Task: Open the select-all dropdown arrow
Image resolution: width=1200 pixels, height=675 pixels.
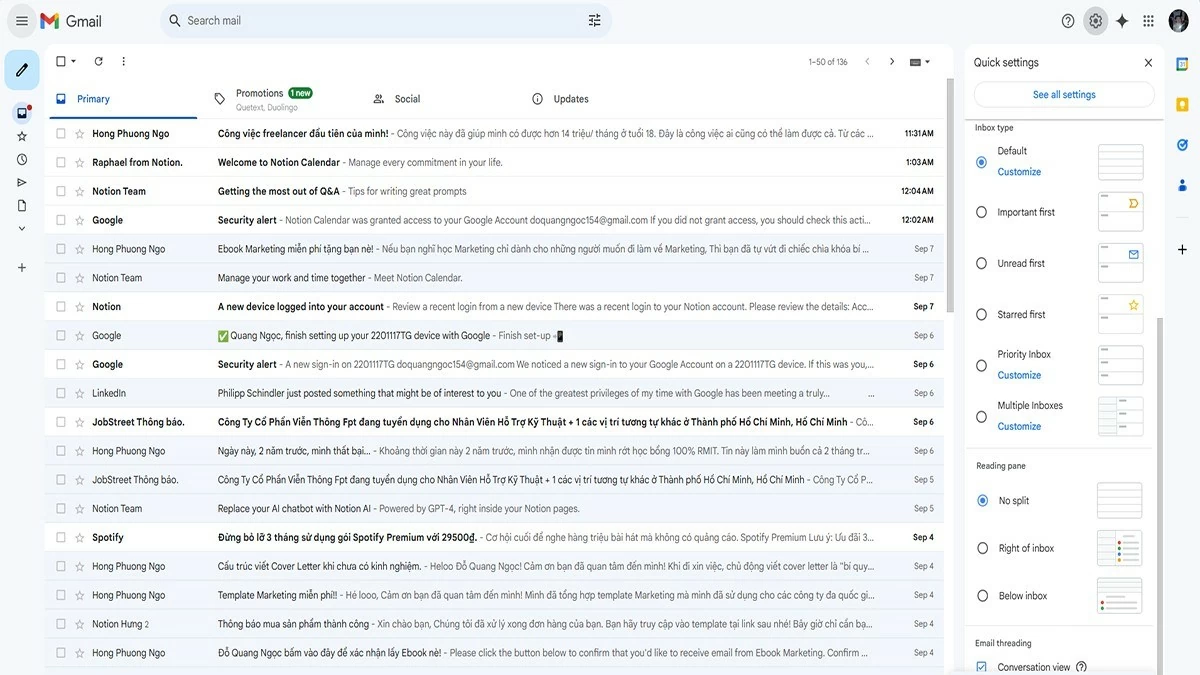Action: 74,60
